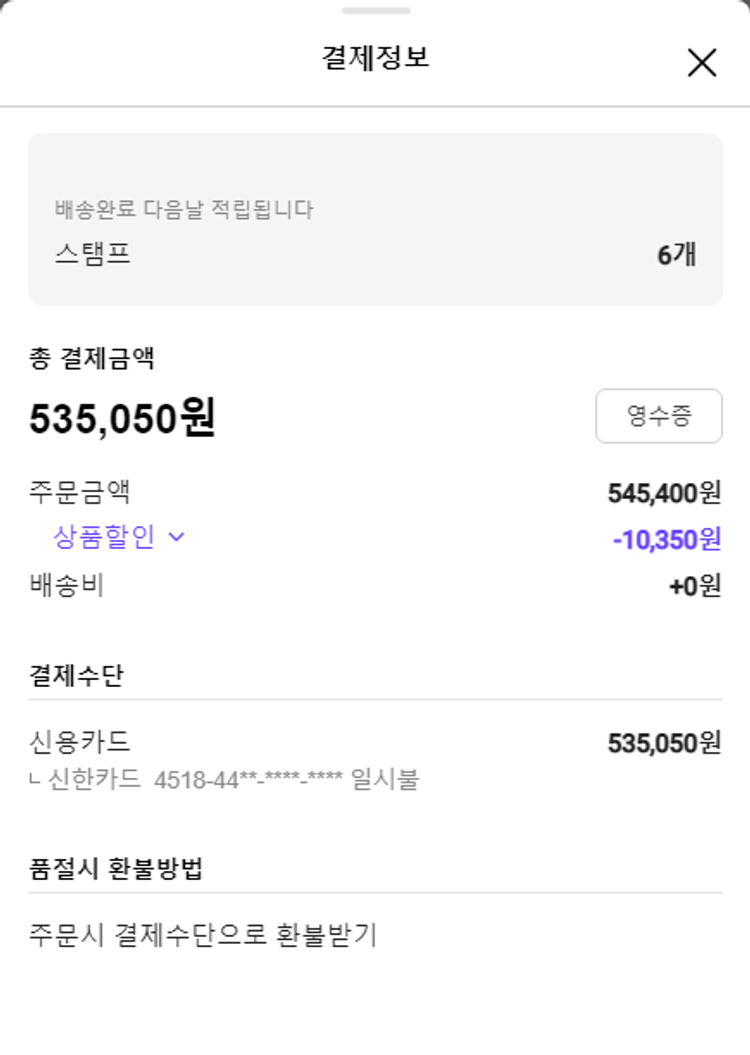Screen dimensions: 750x1055
Task: Click the 결제정보 header title
Action: pyautogui.click(x=375, y=58)
